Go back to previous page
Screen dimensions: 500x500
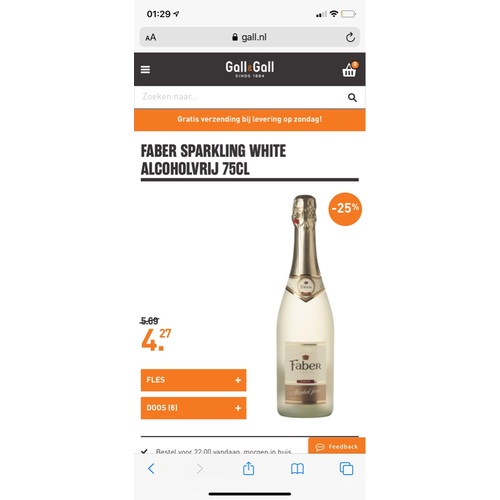tap(151, 468)
